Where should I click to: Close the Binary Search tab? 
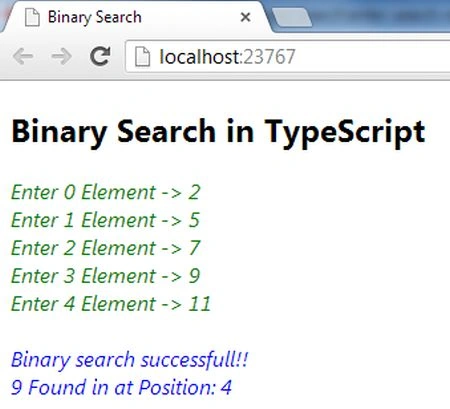pos(245,17)
